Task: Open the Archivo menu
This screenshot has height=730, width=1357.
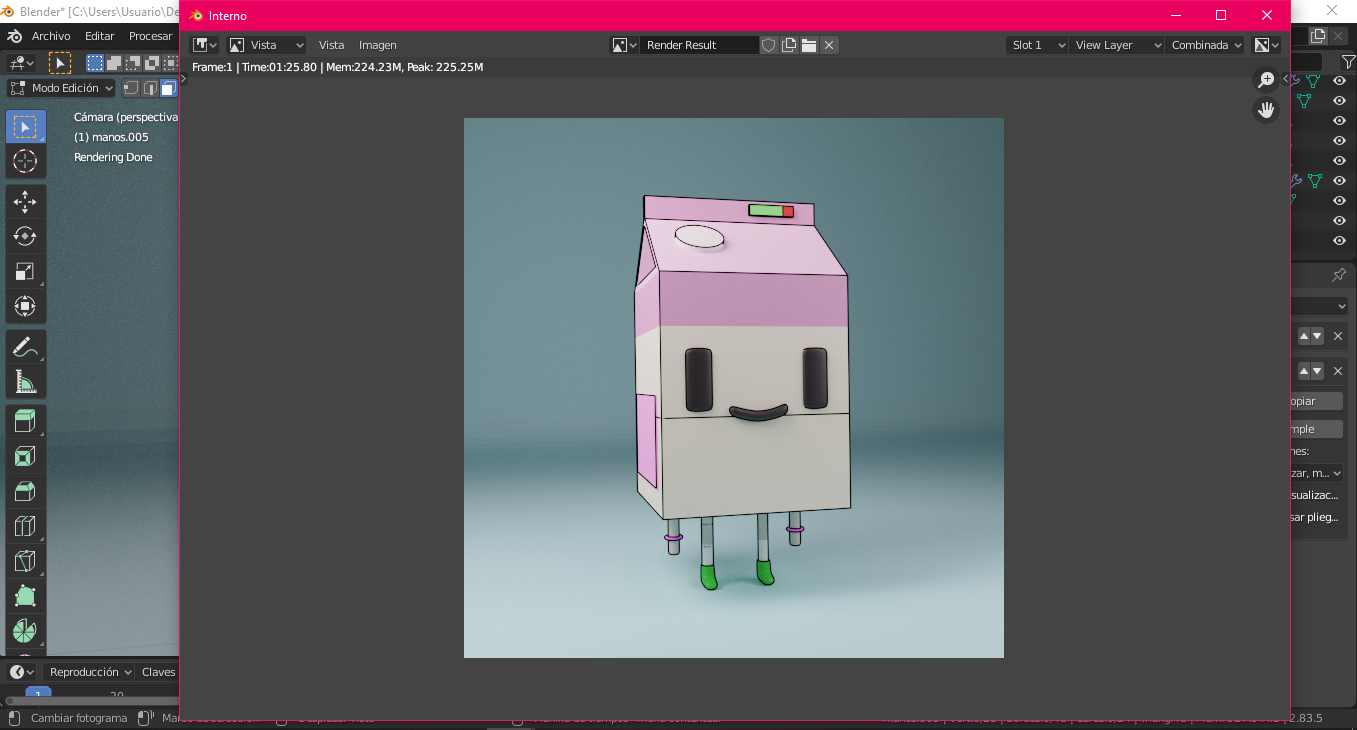Action: point(51,36)
